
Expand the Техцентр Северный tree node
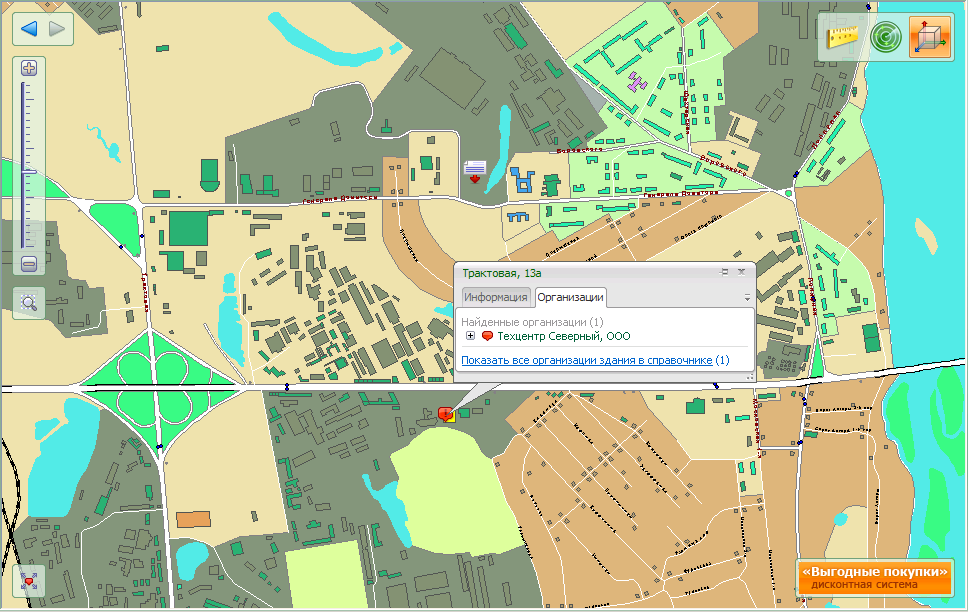471,336
